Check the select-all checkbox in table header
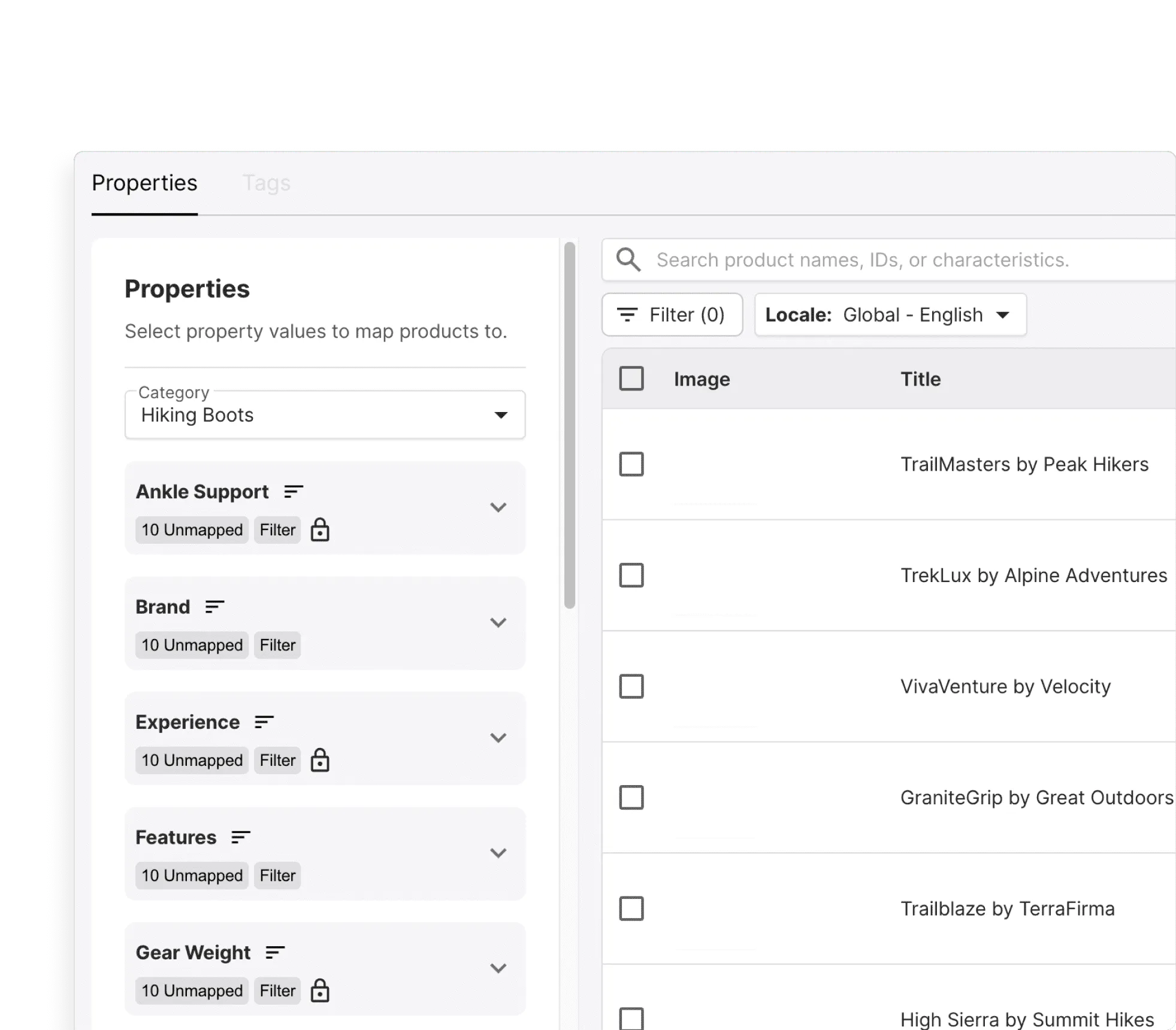The height and width of the screenshot is (1030, 1176). point(632,378)
